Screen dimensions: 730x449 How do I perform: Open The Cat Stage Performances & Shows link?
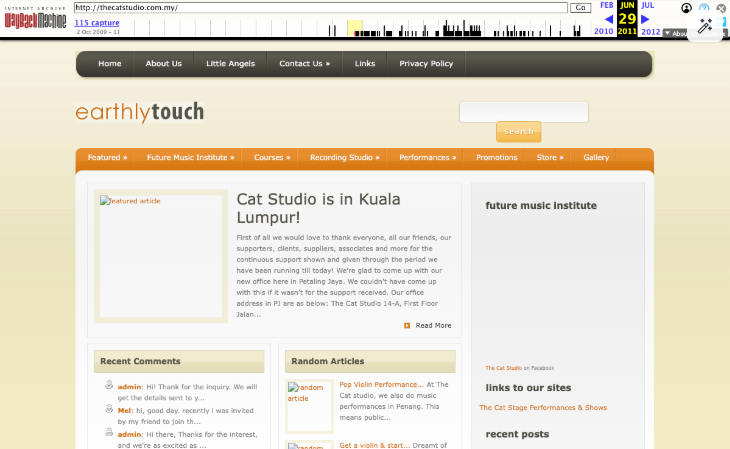543,408
